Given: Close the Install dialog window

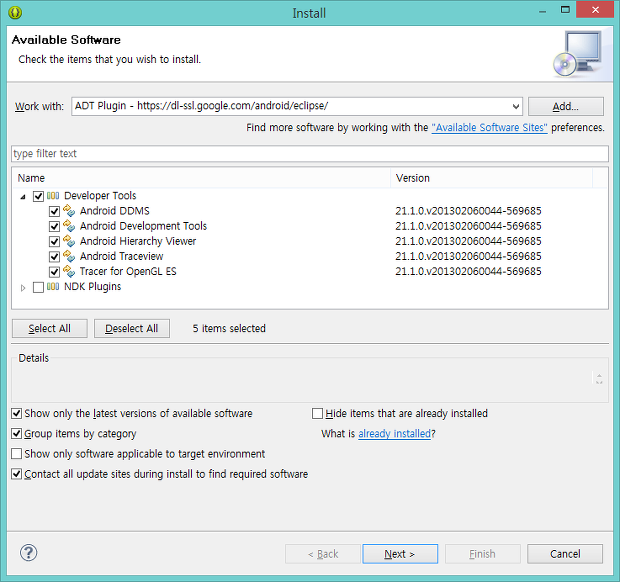Looking at the screenshot, I should [x=595, y=10].
